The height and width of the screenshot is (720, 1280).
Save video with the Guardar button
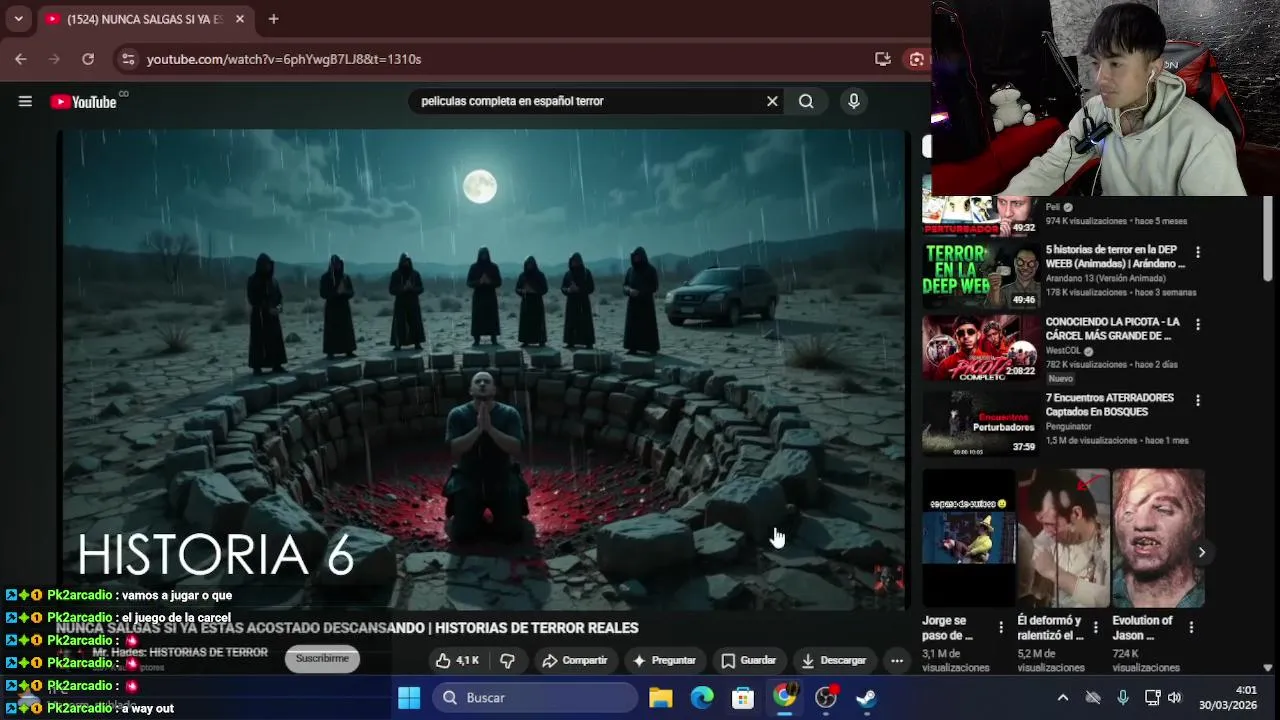point(749,660)
